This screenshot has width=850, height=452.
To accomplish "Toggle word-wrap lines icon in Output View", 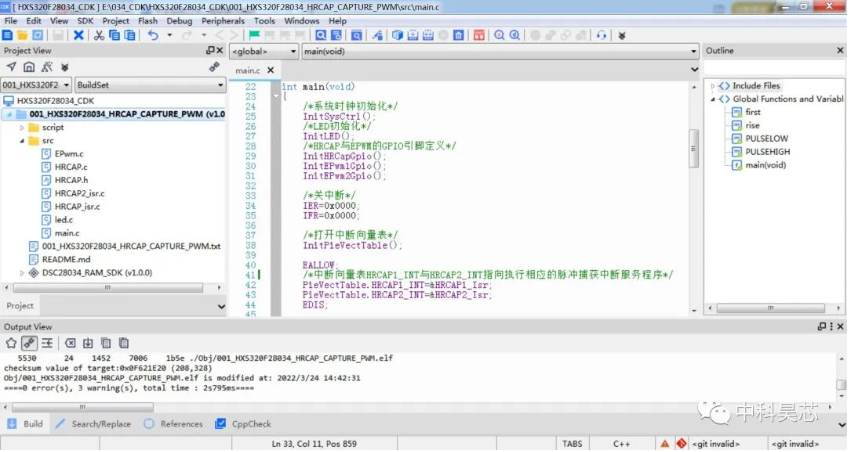I will [x=47, y=344].
